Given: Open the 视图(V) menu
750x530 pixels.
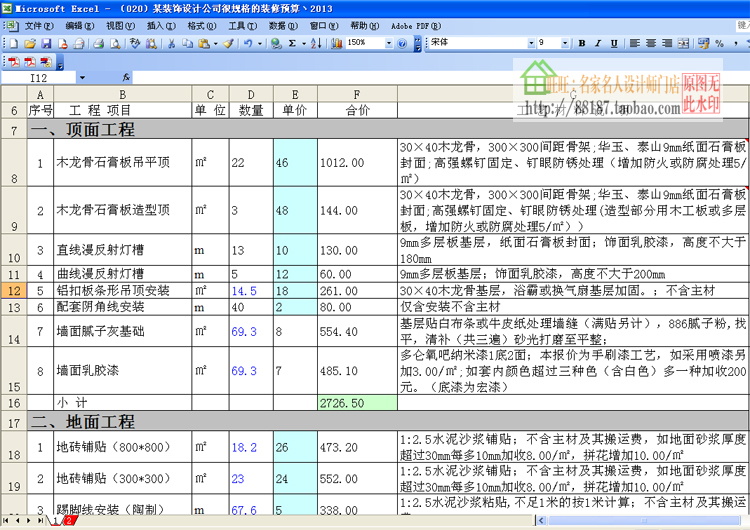Looking at the screenshot, I should tap(121, 26).
